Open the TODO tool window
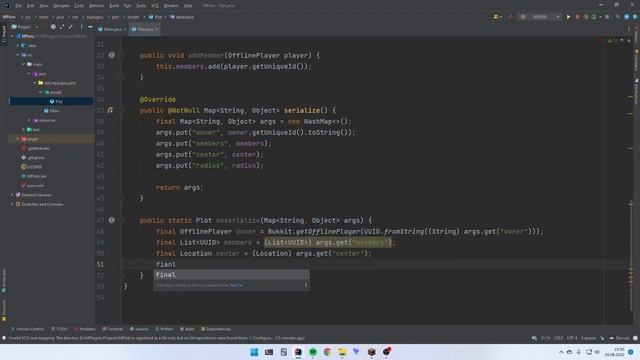 click(x=59, y=329)
